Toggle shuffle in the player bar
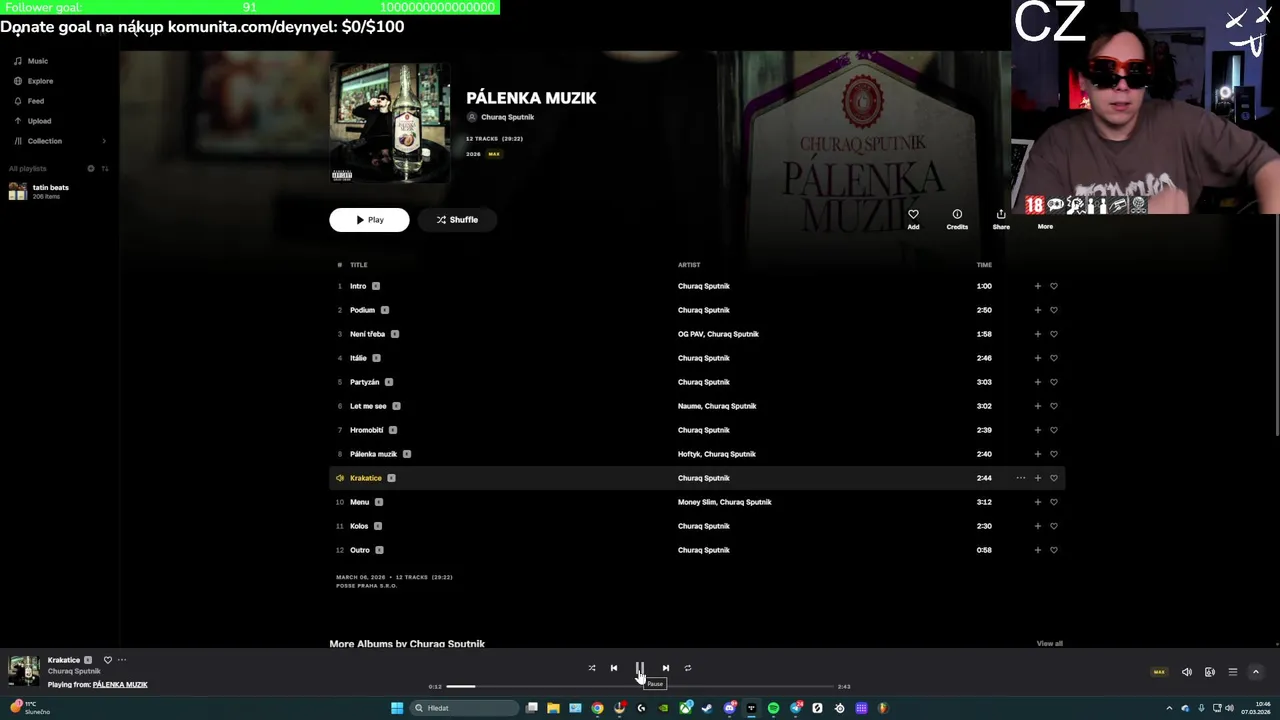Image resolution: width=1280 pixels, height=720 pixels. 591,668
